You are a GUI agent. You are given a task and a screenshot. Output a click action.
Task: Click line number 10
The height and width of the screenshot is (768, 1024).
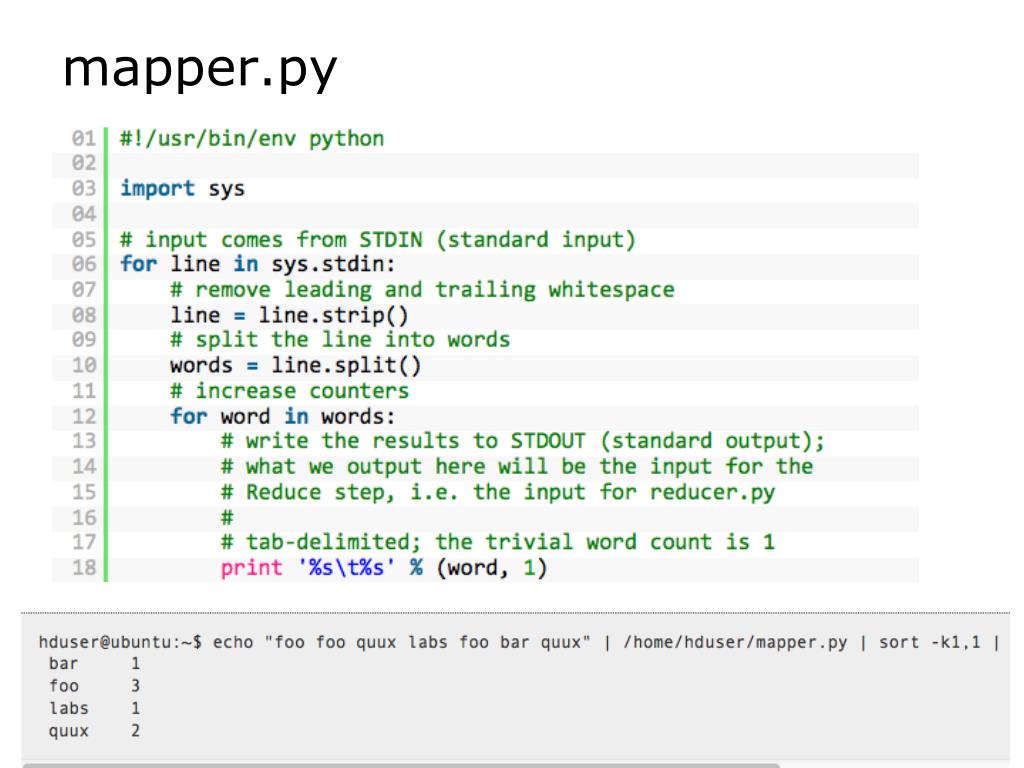(84, 366)
